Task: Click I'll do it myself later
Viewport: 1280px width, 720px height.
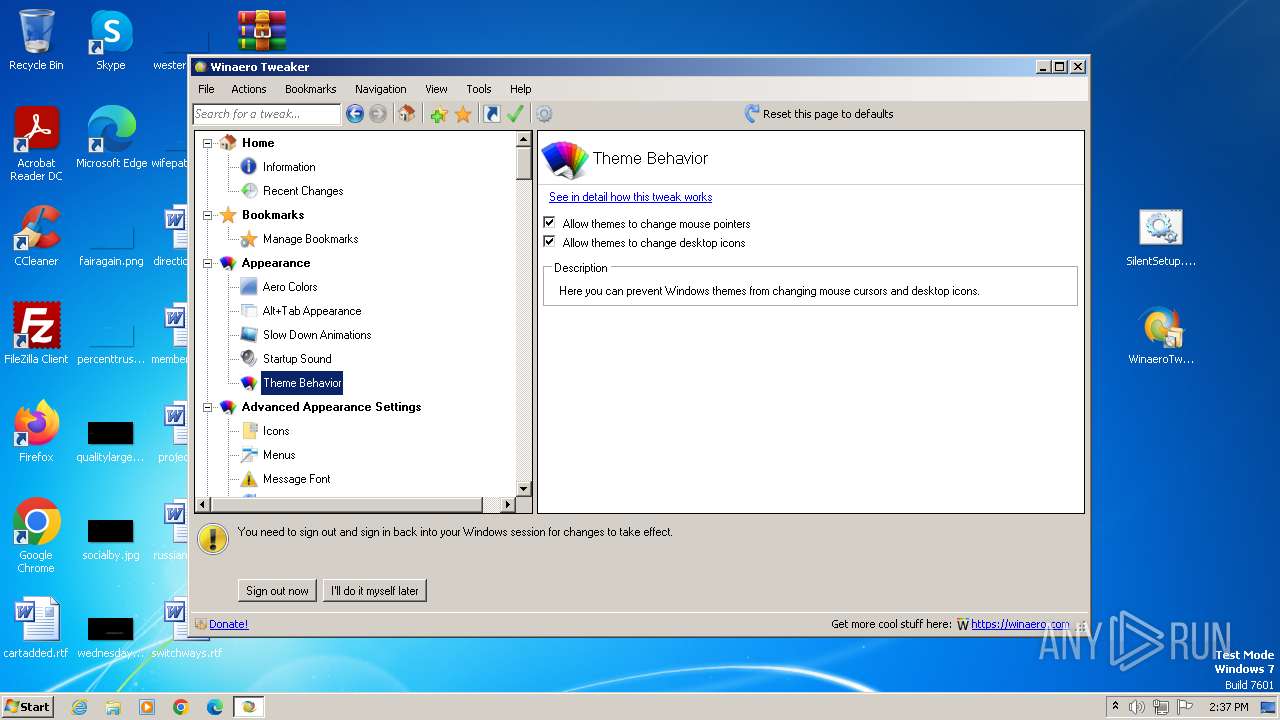Action: [x=375, y=591]
